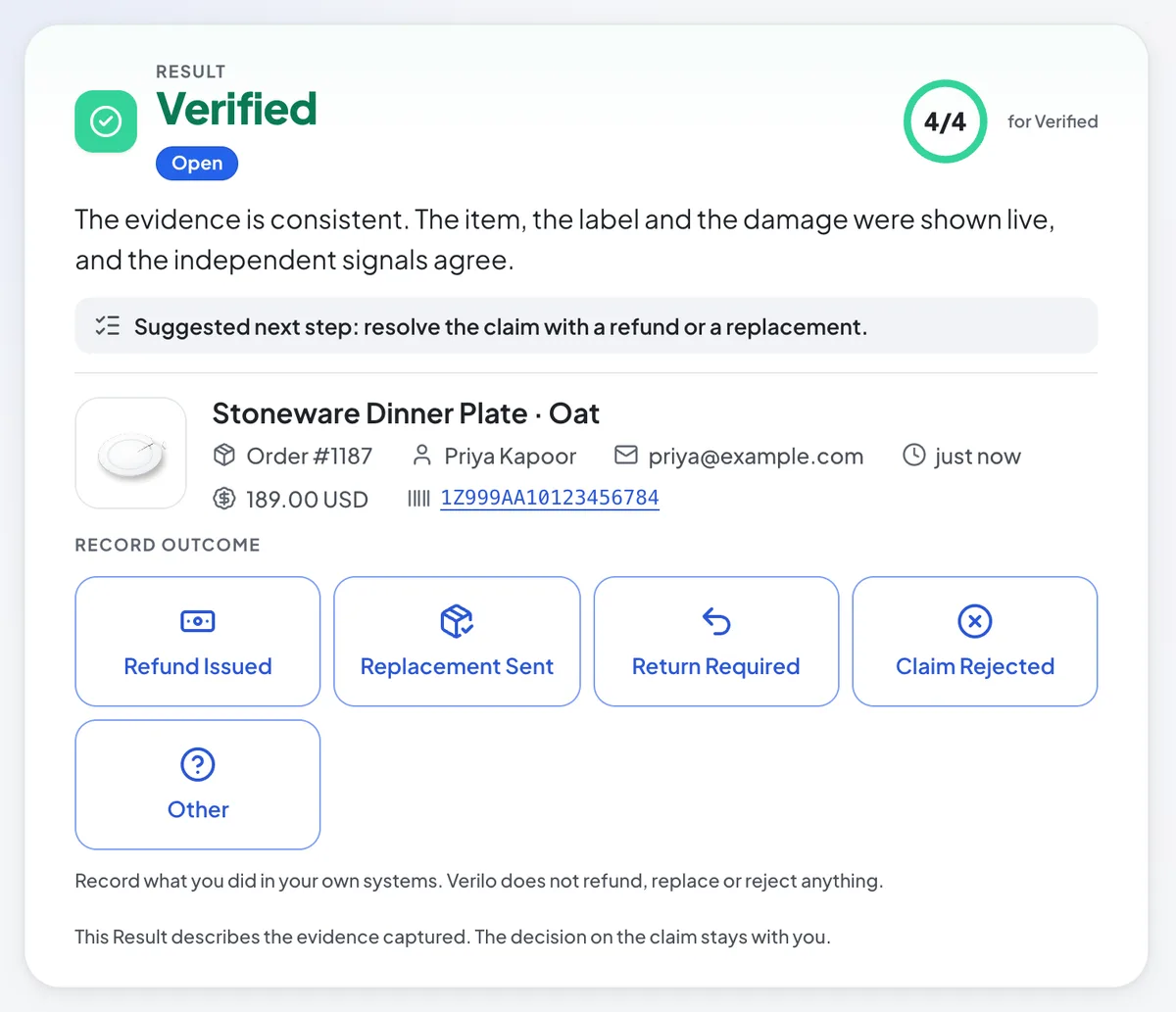Click the customer name Priya Kapoor
This screenshot has height=1012, width=1176.
coord(511,457)
